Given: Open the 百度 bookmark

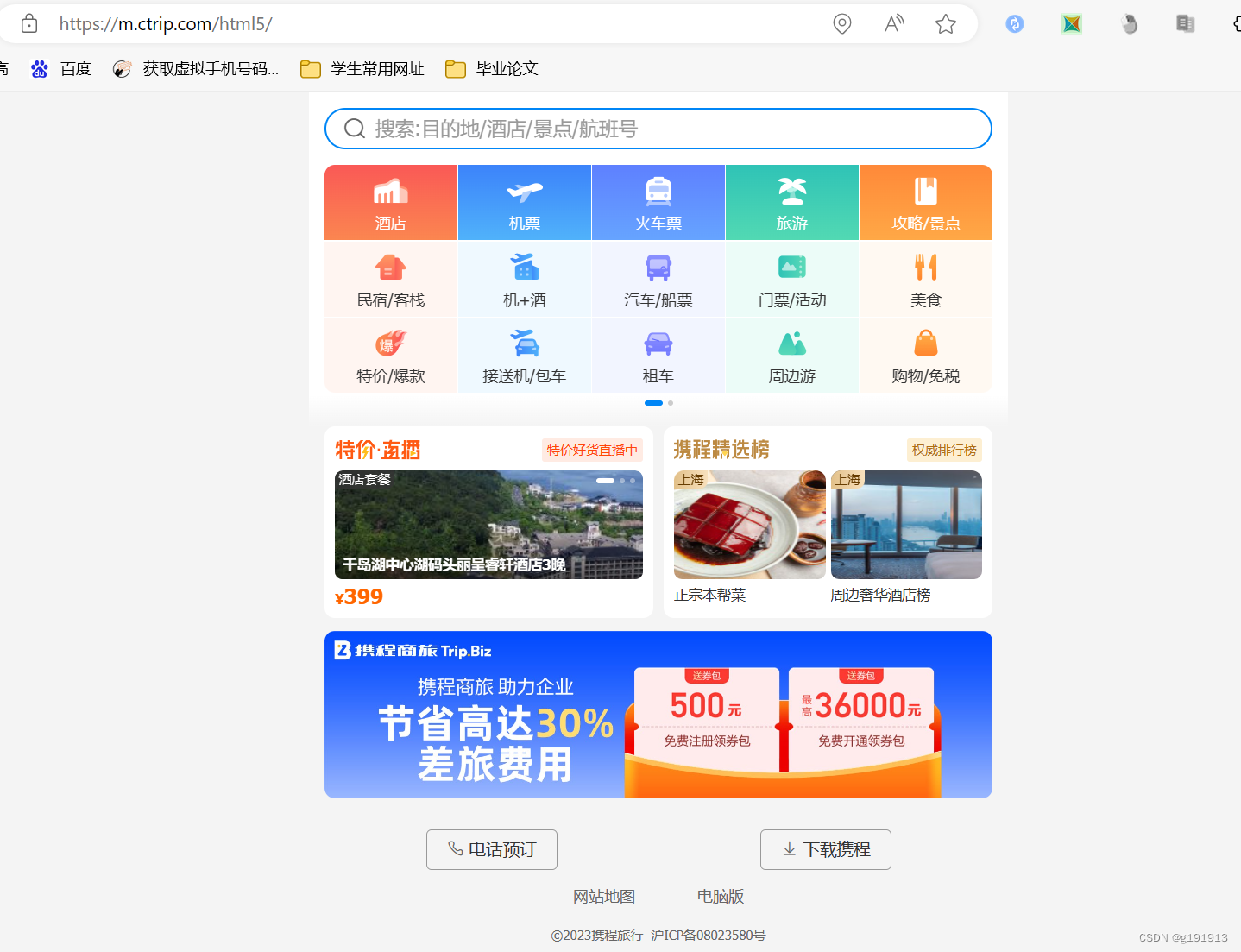Looking at the screenshot, I should pos(61,69).
